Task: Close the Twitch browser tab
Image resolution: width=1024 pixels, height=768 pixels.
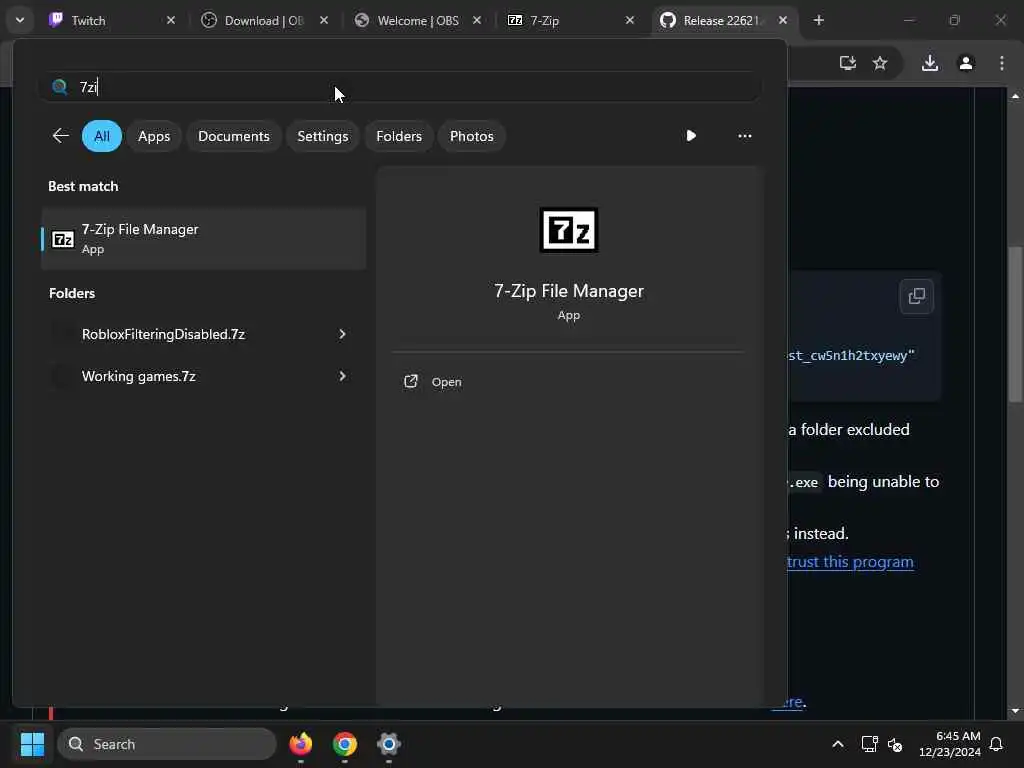Action: (x=170, y=20)
